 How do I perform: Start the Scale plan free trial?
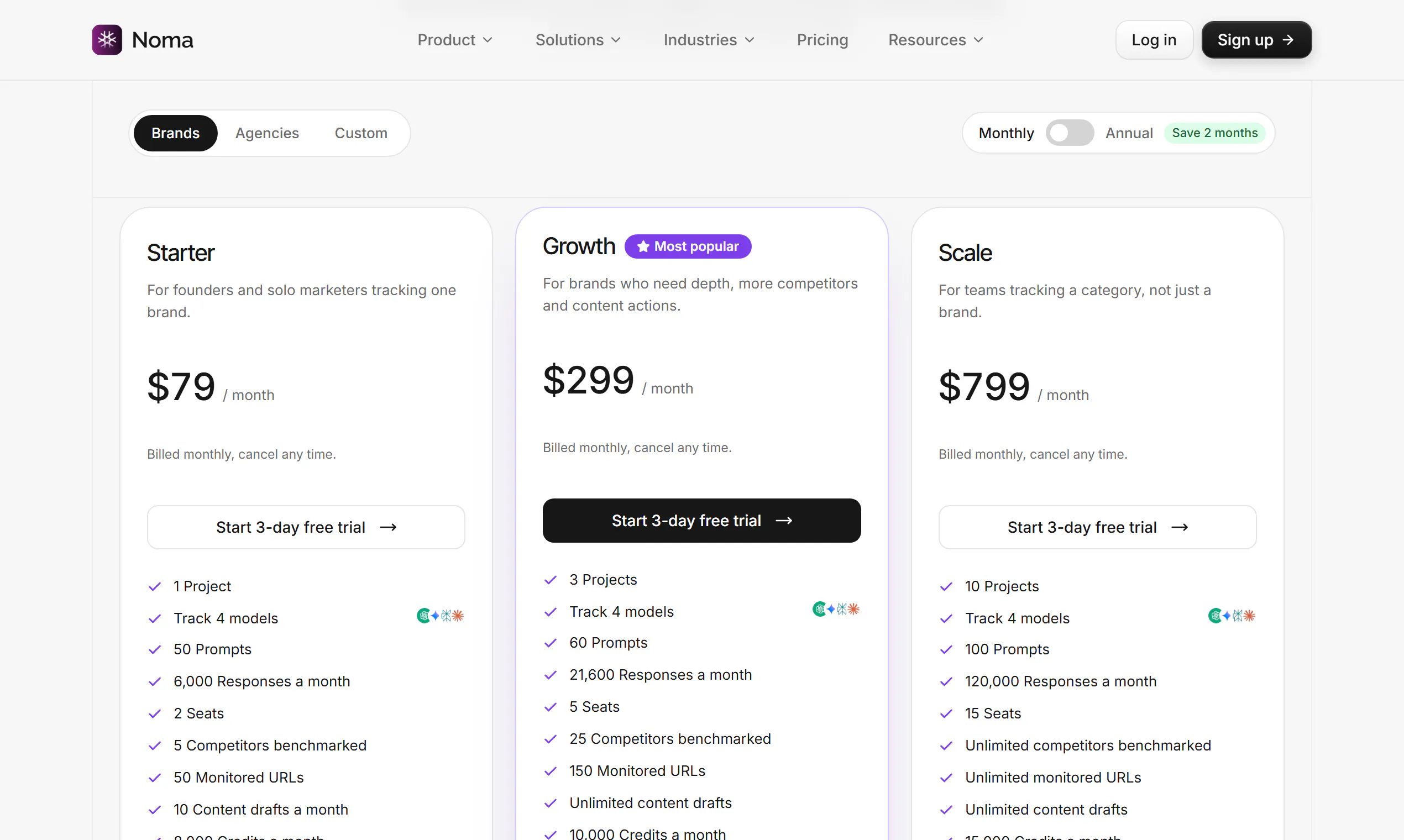1097,527
